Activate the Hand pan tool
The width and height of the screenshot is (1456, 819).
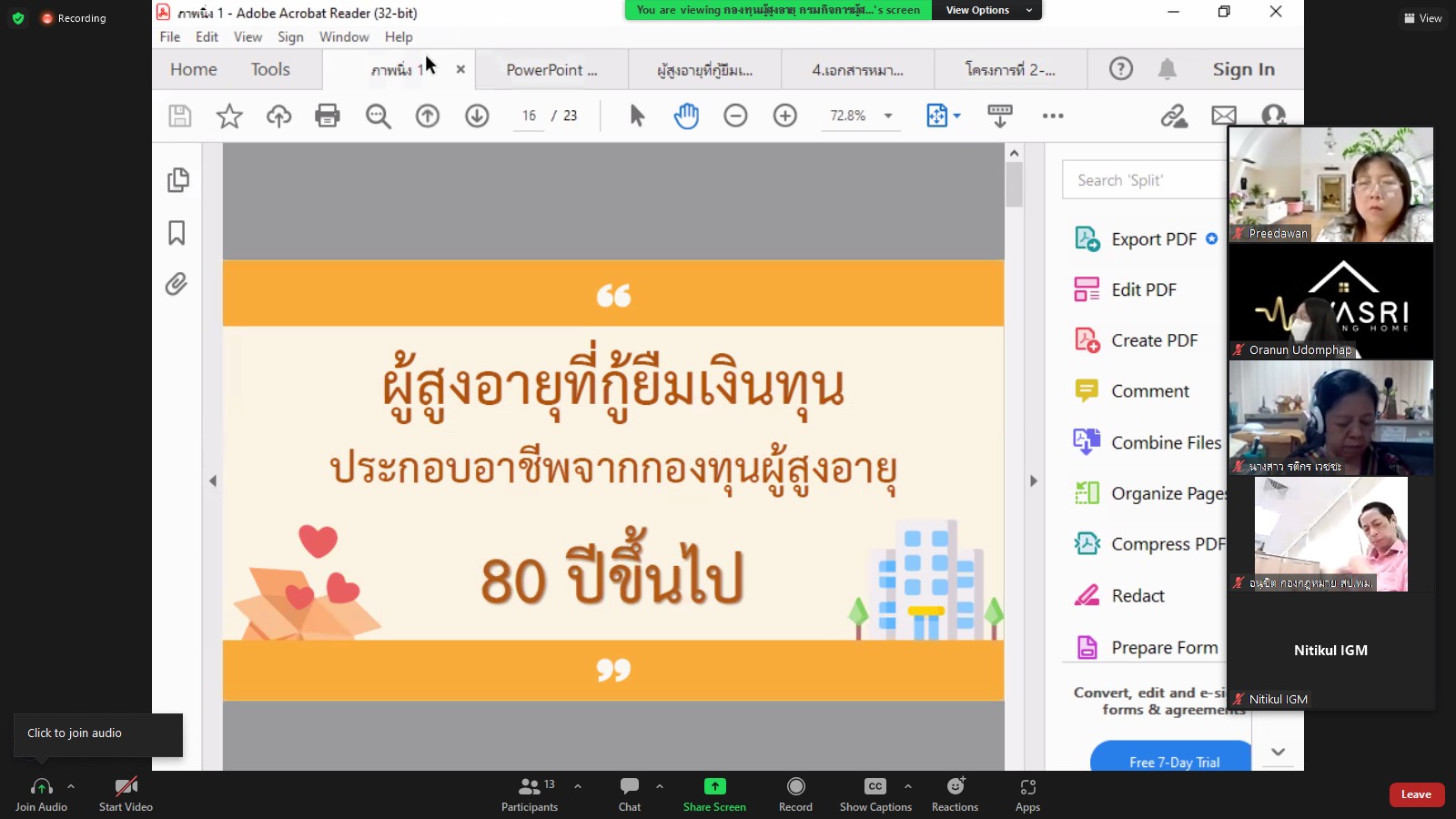coord(686,116)
